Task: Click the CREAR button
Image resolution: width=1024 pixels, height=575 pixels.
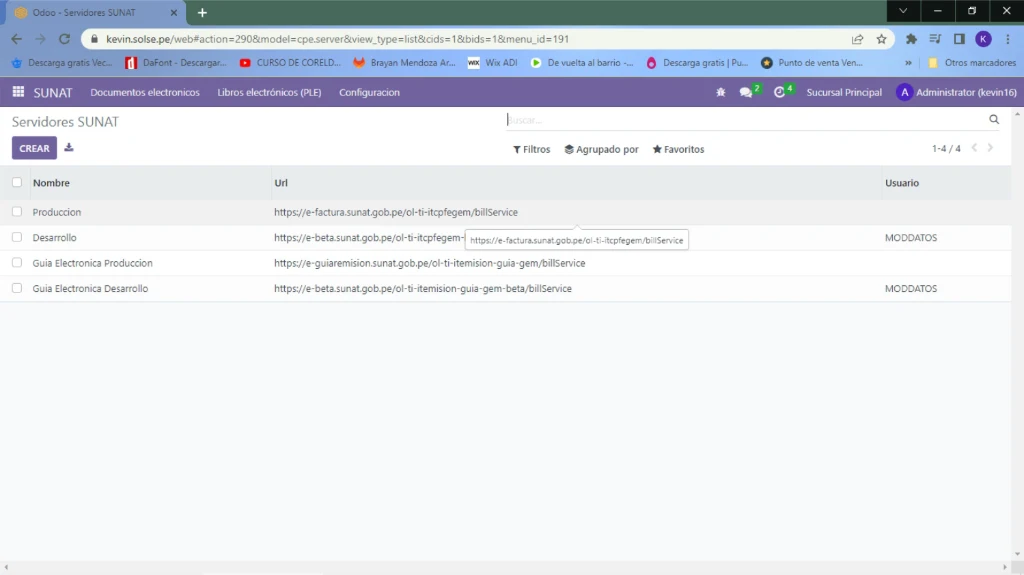Action: (x=34, y=148)
